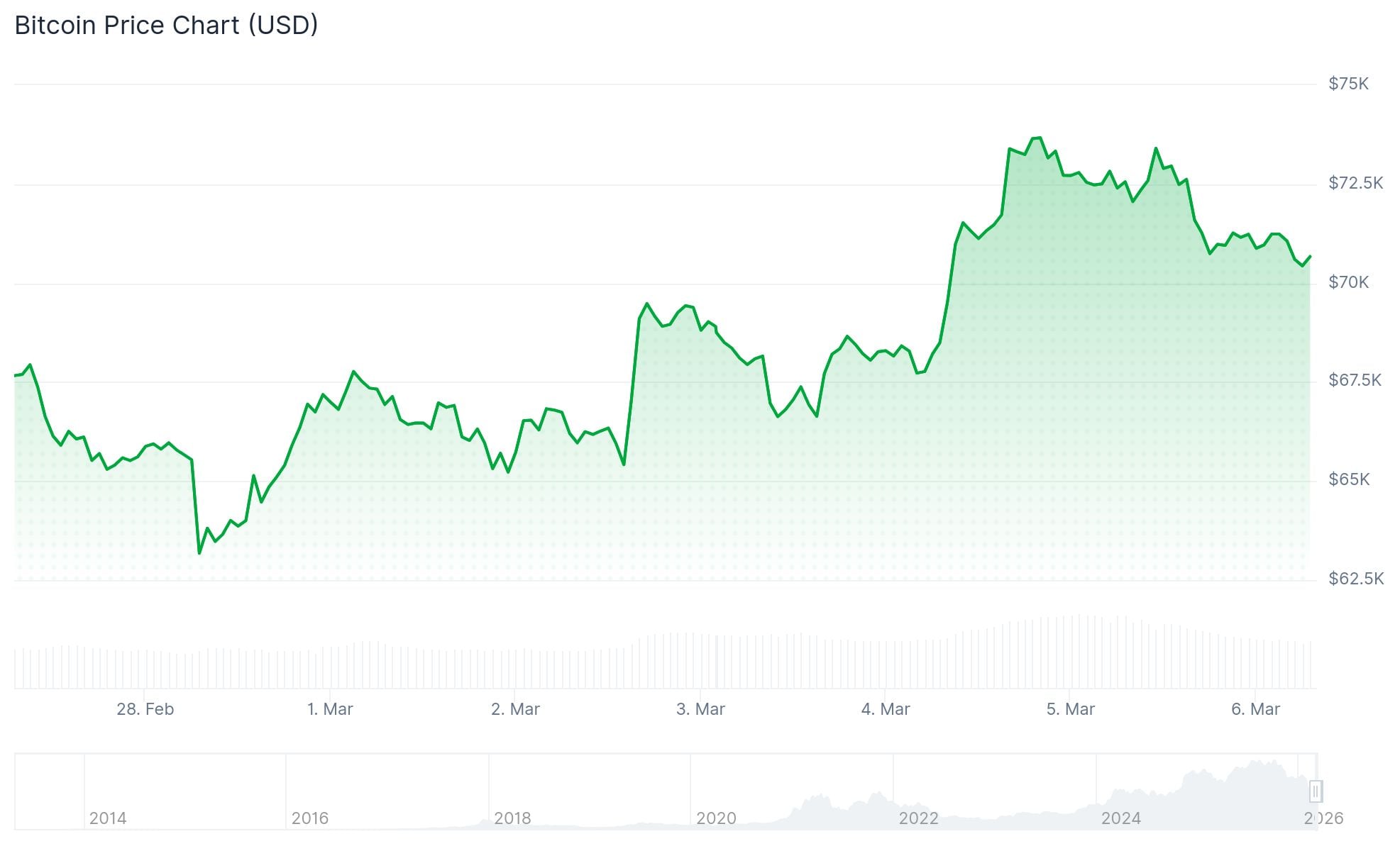Click the 28. Feb date label
This screenshot has height=851, width=1400.
(145, 709)
